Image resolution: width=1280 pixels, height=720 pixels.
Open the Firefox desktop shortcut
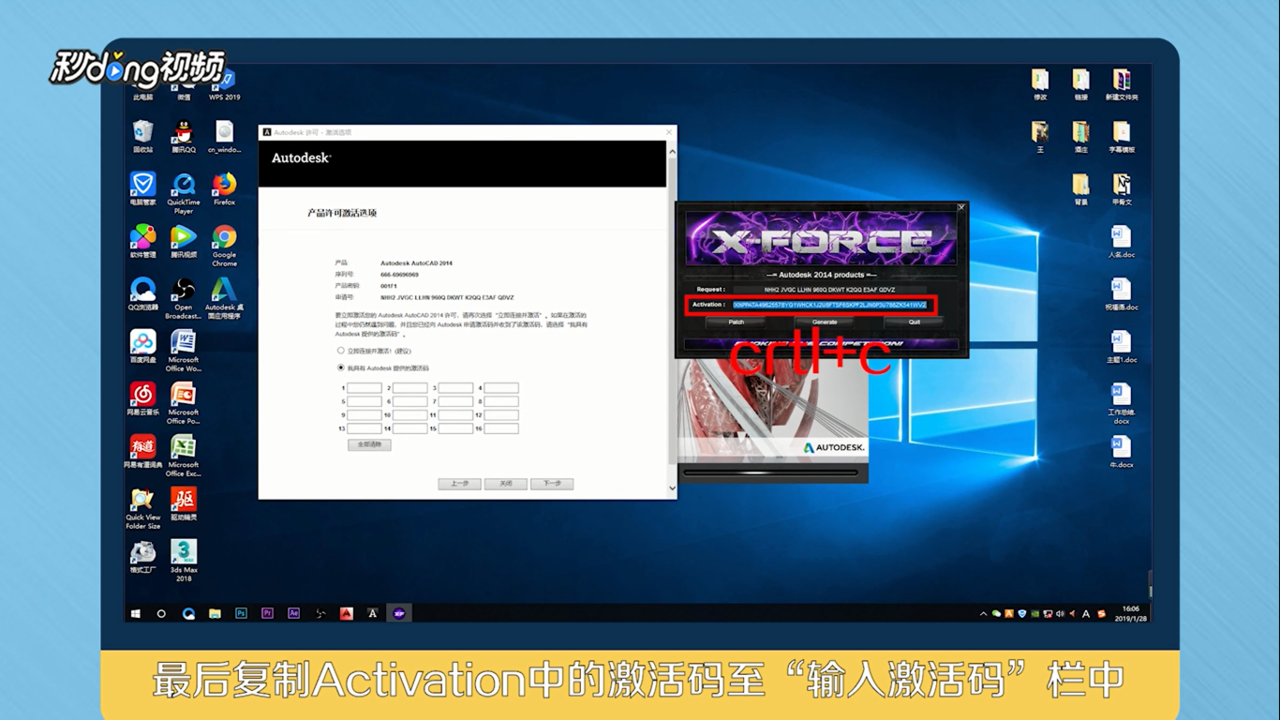pyautogui.click(x=224, y=188)
